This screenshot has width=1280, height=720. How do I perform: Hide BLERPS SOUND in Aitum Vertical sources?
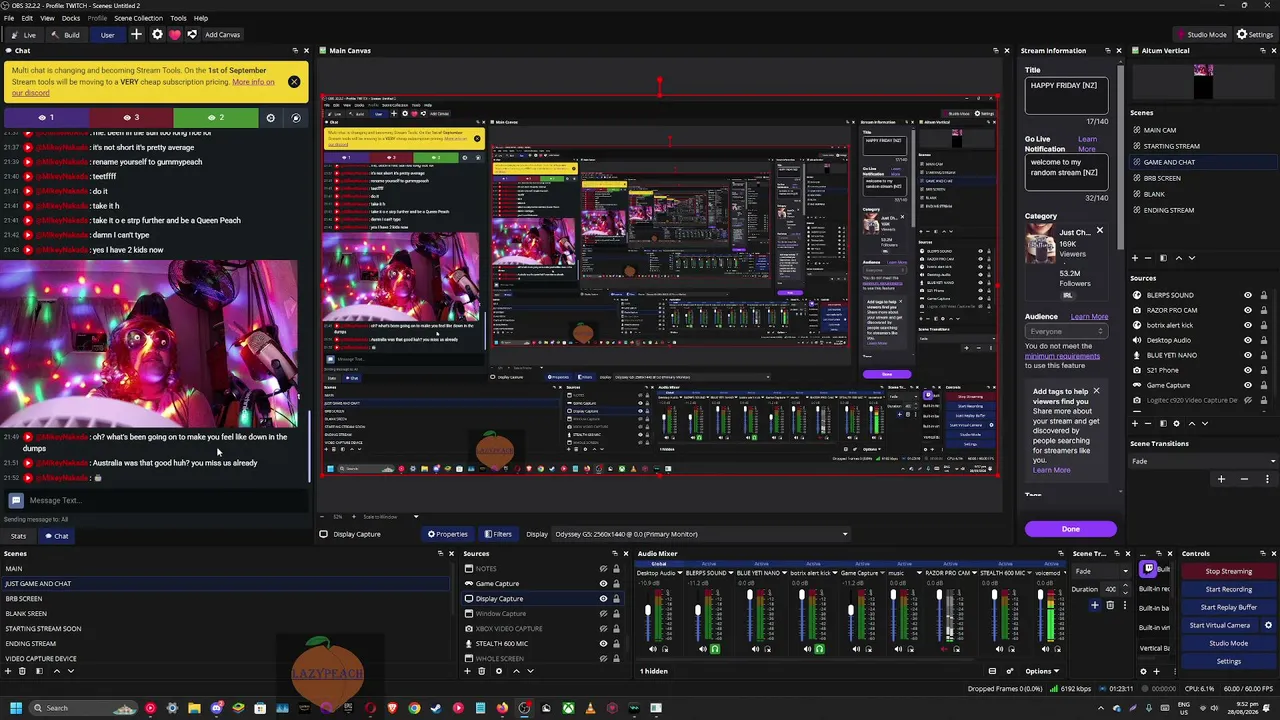click(x=1248, y=295)
